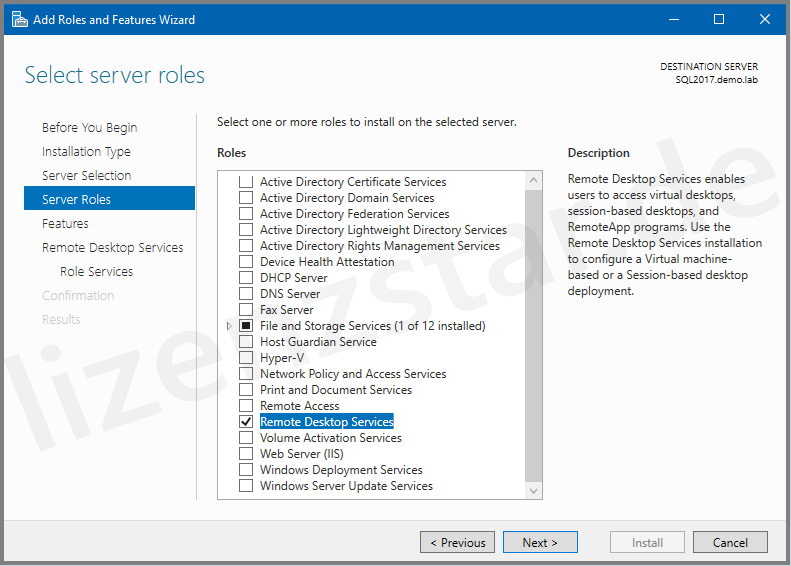
Task: Expand File and Storage Services tree node
Action: pyautogui.click(x=229, y=326)
